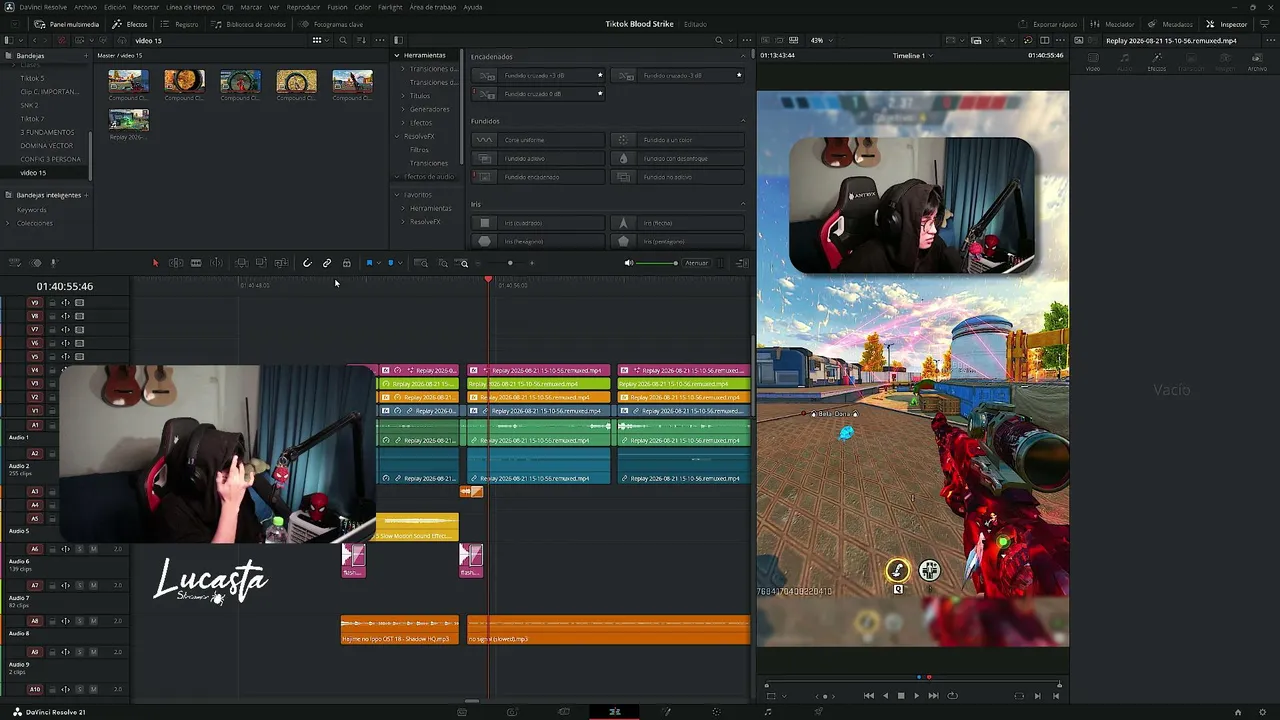The image size is (1280, 720).
Task: Click the search icon in media pool
Action: click(x=343, y=40)
